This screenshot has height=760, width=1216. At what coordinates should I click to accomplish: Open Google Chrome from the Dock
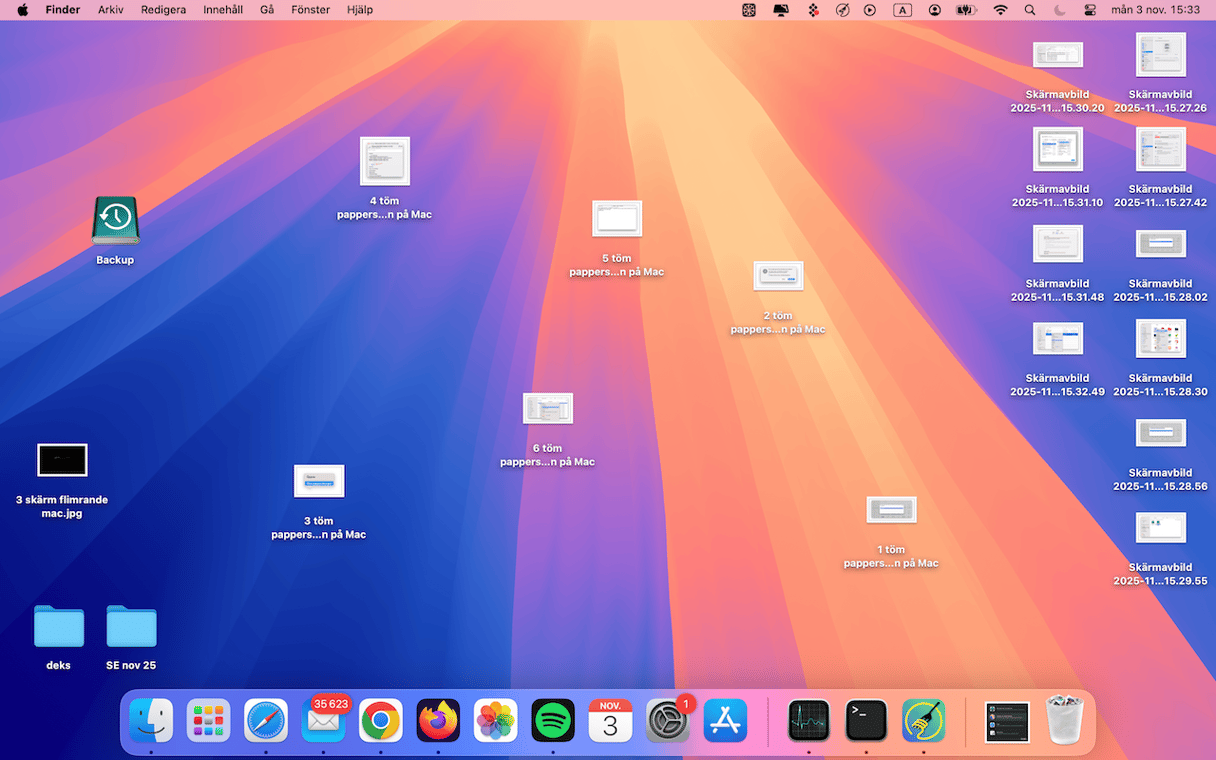point(381,720)
